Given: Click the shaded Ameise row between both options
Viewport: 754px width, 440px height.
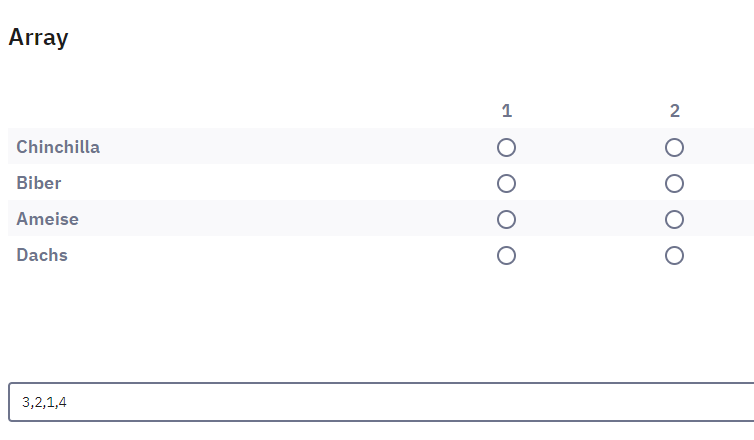Looking at the screenshot, I should (590, 220).
